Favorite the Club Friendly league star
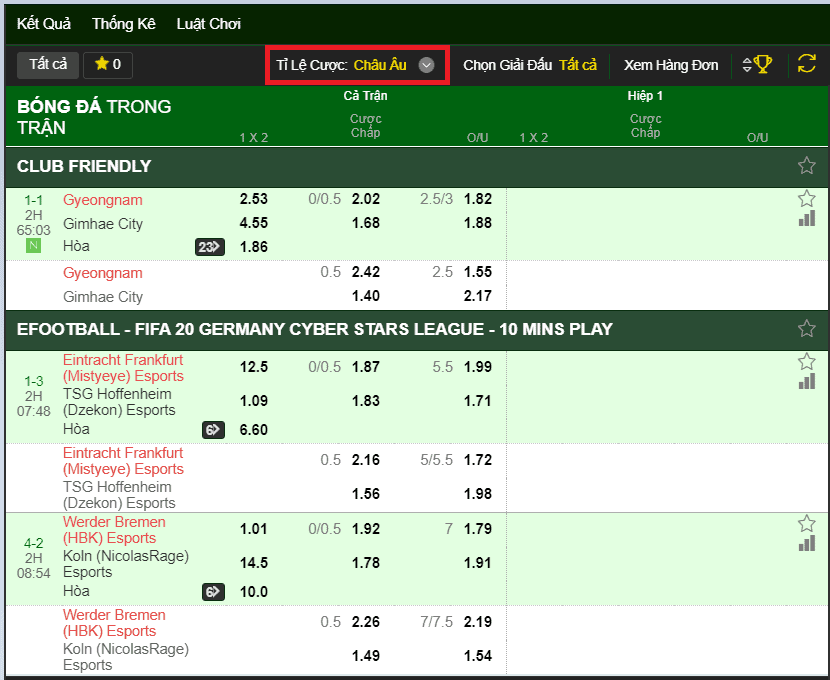 807,166
